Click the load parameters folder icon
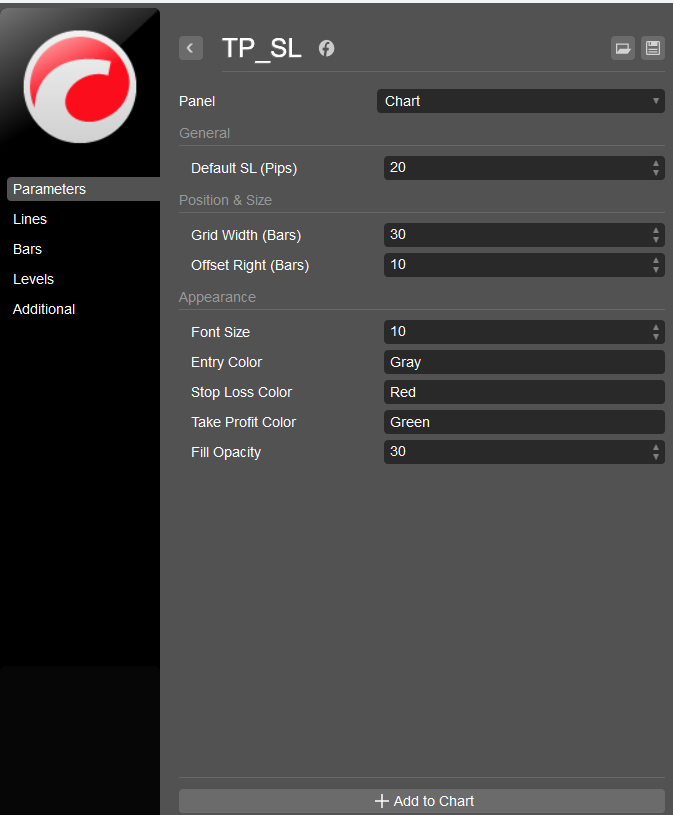 [x=623, y=48]
